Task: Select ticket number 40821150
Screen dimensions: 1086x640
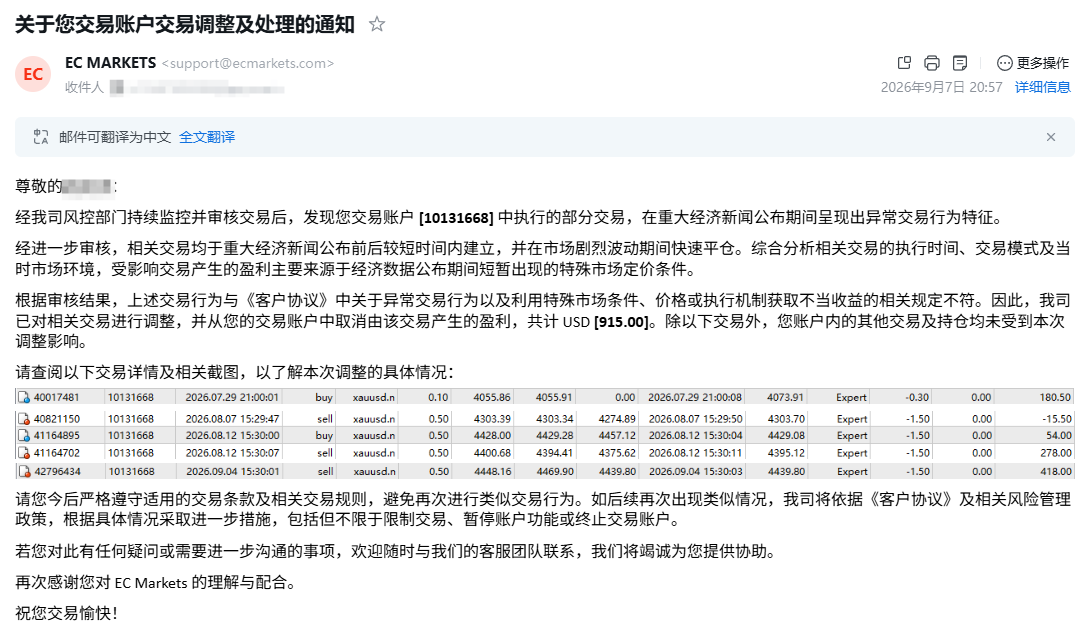Action: [57, 419]
